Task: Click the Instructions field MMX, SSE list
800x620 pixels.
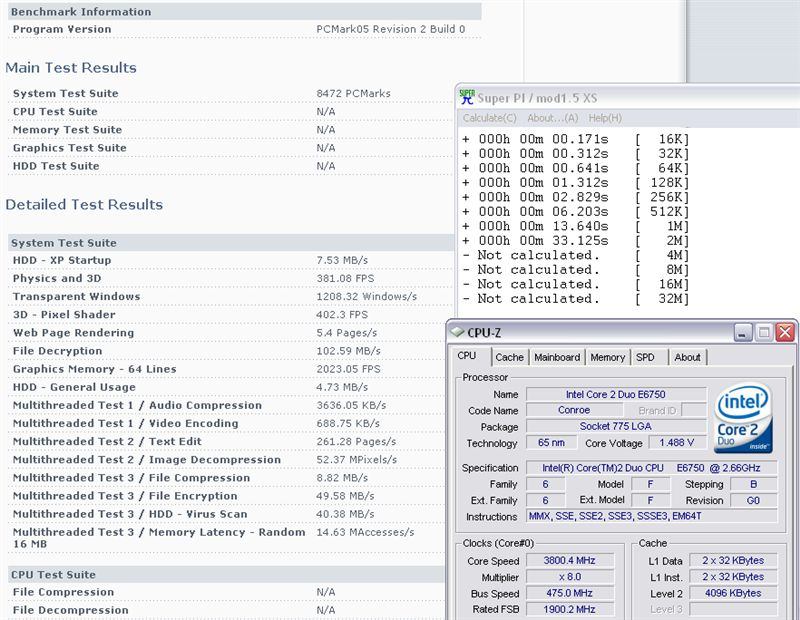Action: pyautogui.click(x=652, y=516)
